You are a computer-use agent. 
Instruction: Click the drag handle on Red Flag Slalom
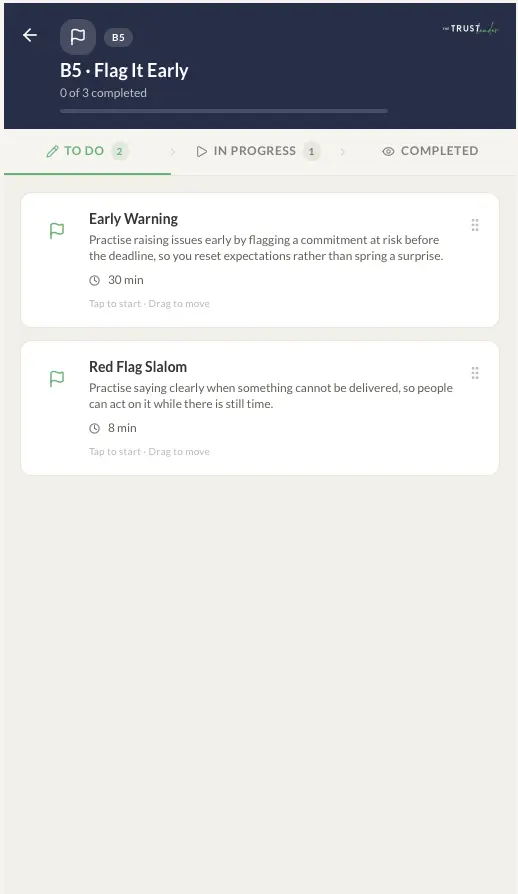point(475,373)
